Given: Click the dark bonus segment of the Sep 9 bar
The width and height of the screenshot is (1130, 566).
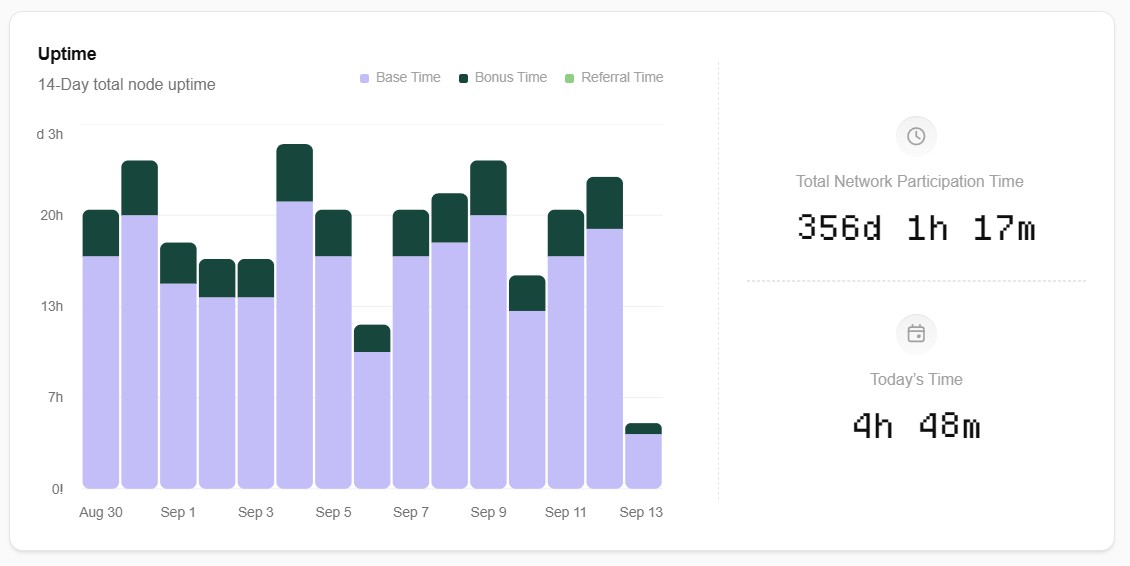Looking at the screenshot, I should point(489,187).
